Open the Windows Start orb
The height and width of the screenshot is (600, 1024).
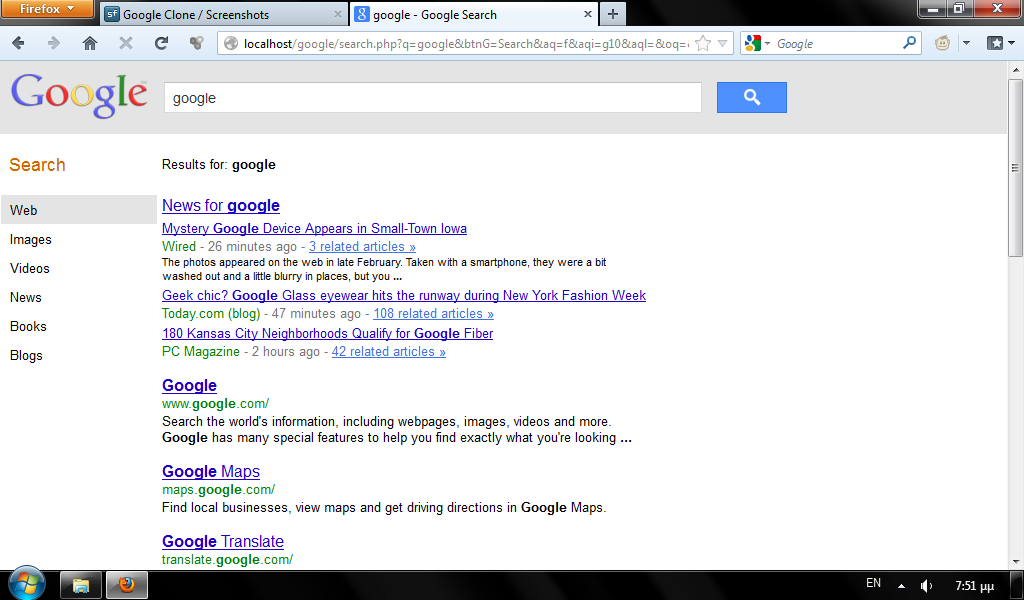[x=27, y=583]
